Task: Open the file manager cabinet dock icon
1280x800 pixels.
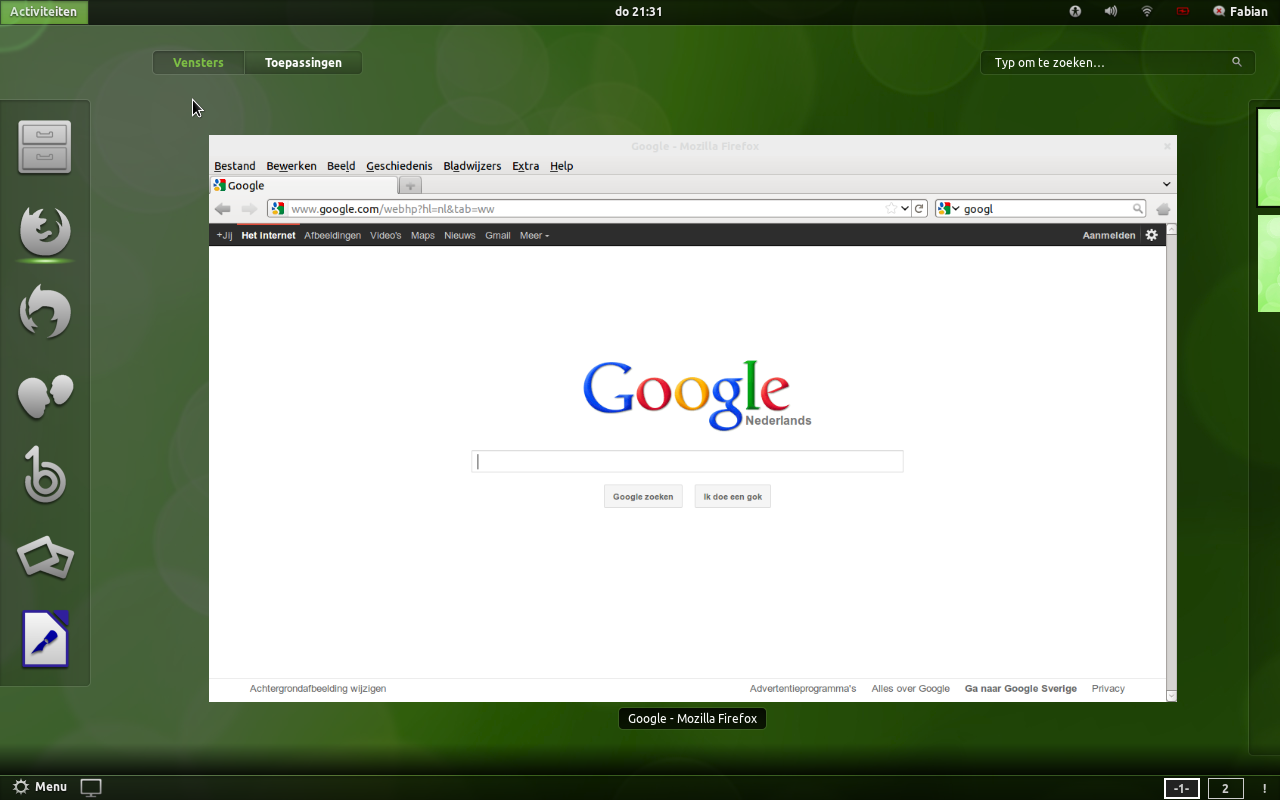Action: coord(45,147)
